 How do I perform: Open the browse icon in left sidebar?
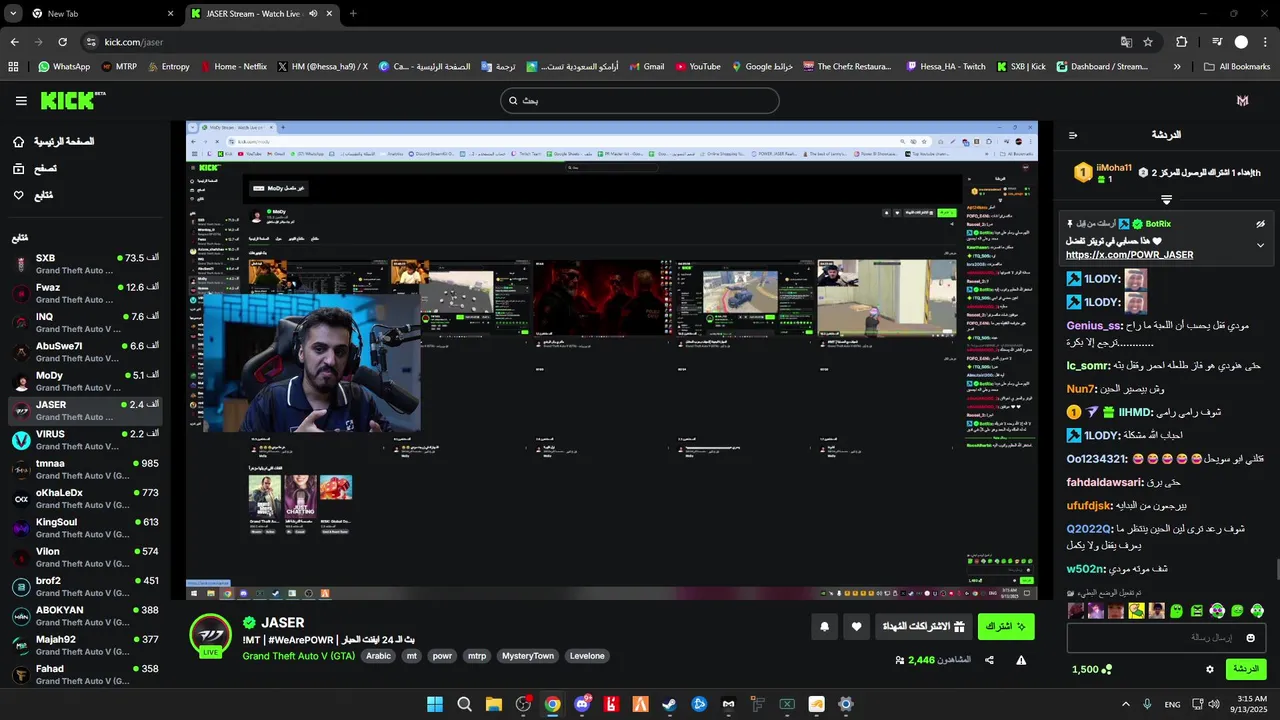pyautogui.click(x=18, y=169)
